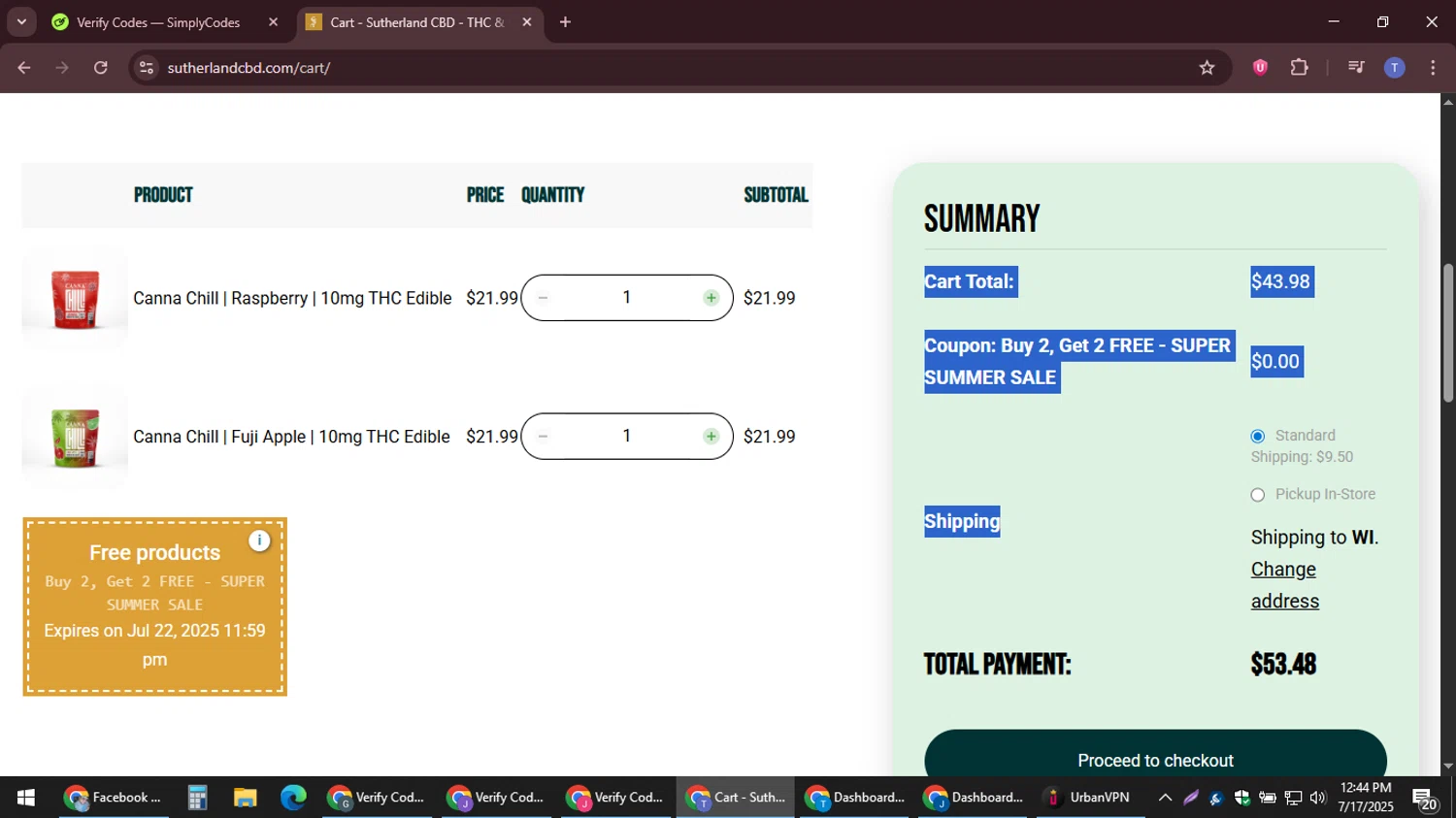Open the tab search dropdown arrow
Screen dimensions: 1456x818
click(21, 22)
